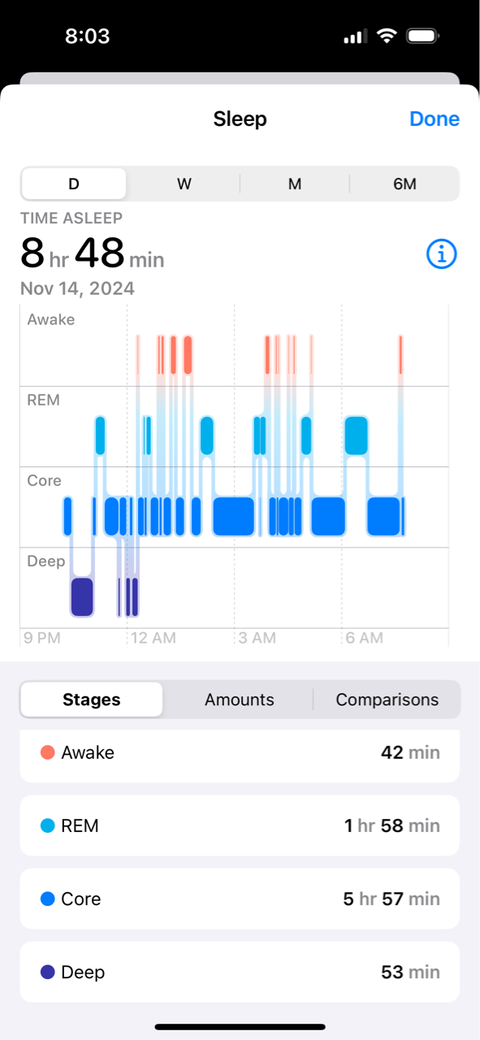Tap the large Deep sleep block near 10 PM
Screen dimensions: 480x1040
[x=82, y=597]
